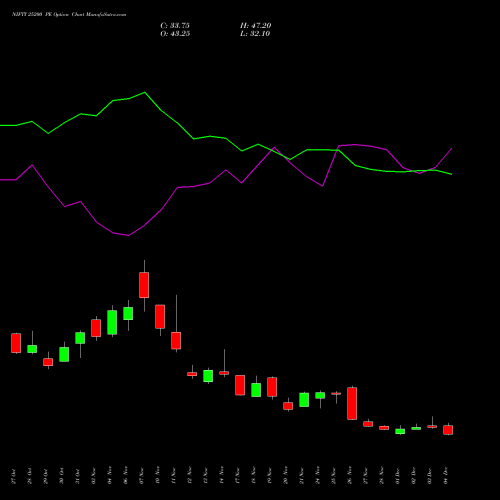
Task: Click the purple indicator line's lowest trough
Action: point(128,235)
